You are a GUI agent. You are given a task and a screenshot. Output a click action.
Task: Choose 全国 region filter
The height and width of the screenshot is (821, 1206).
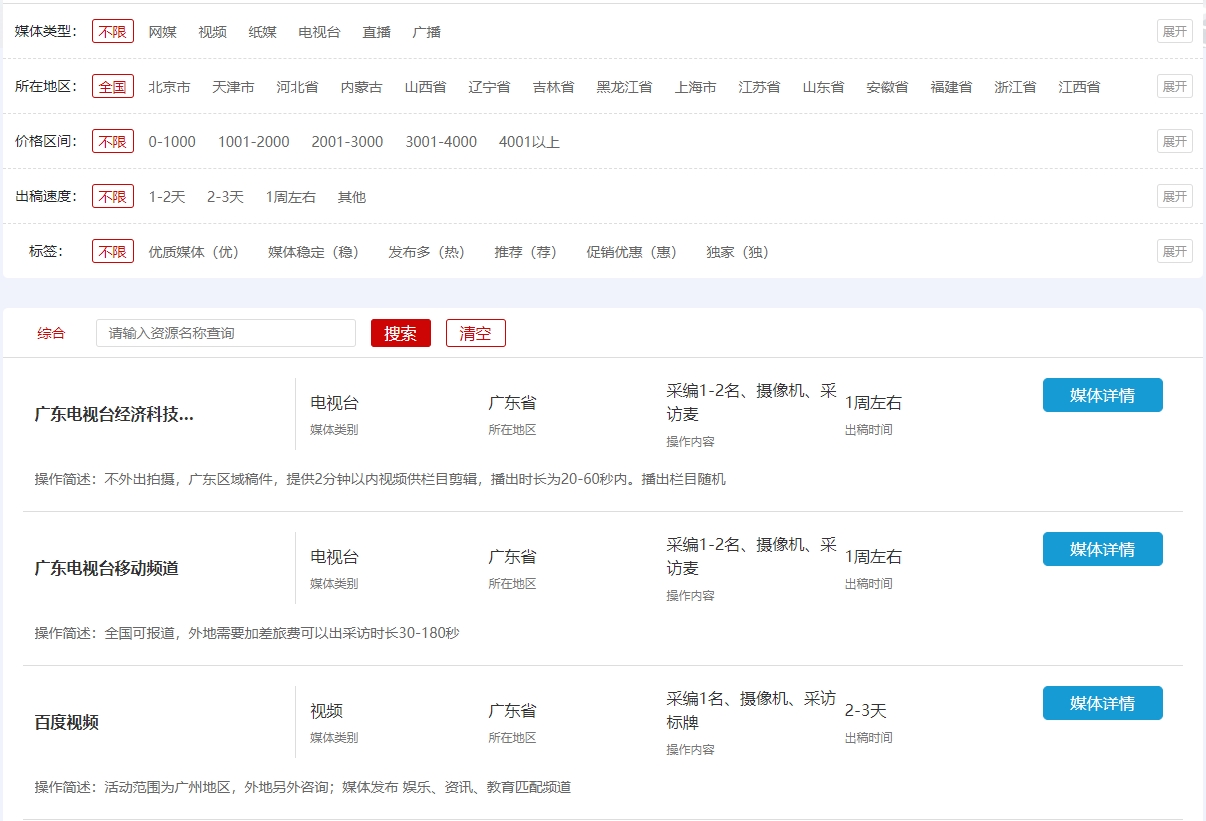coord(113,87)
